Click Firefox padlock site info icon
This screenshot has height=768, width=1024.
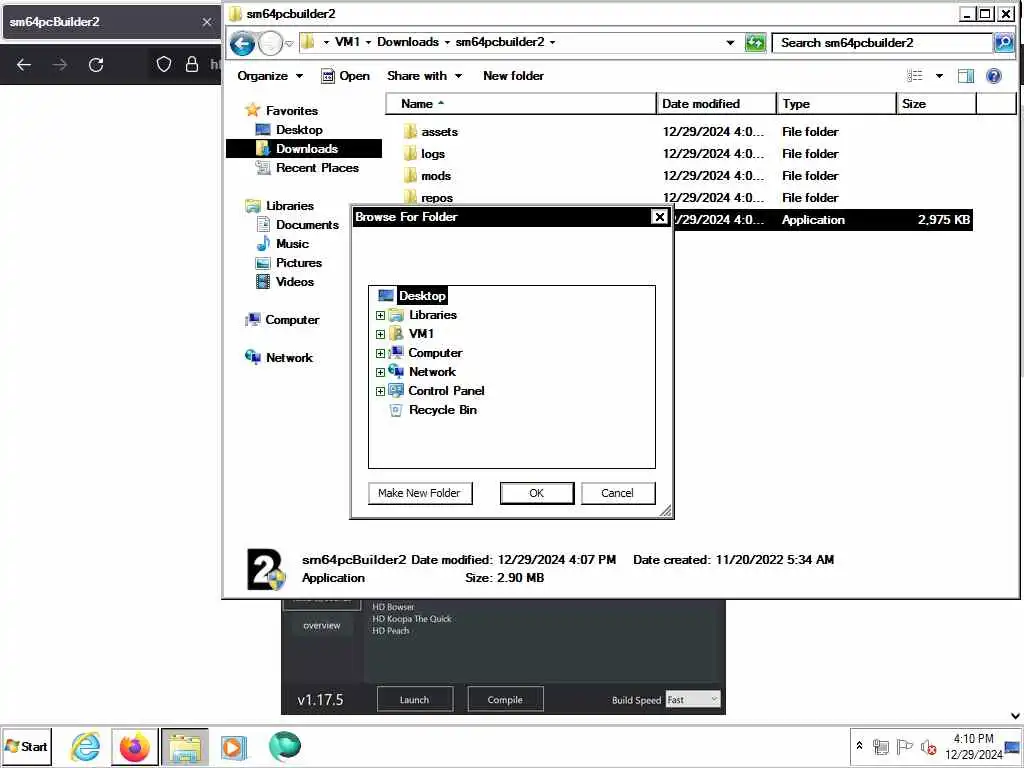(x=191, y=64)
